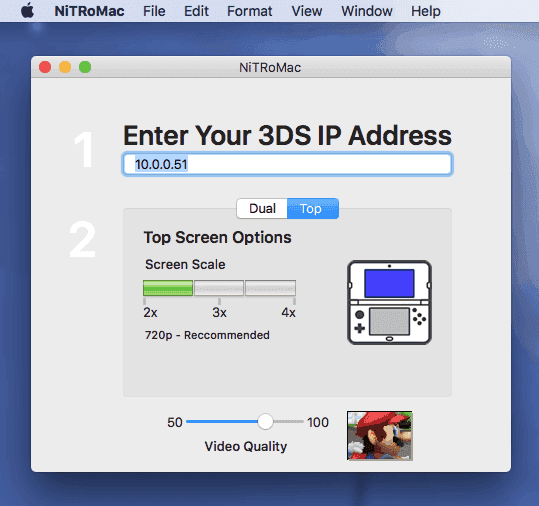Click the 3DS console illustration

(389, 302)
